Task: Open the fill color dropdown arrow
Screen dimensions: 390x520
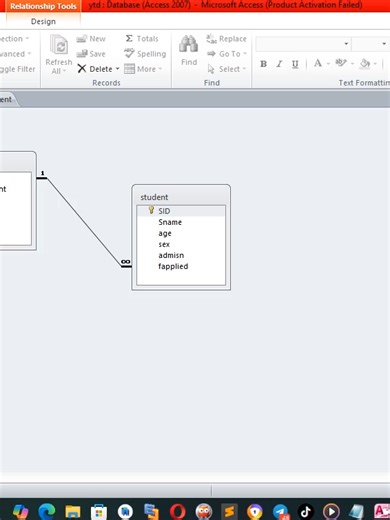Action: tap(375, 64)
